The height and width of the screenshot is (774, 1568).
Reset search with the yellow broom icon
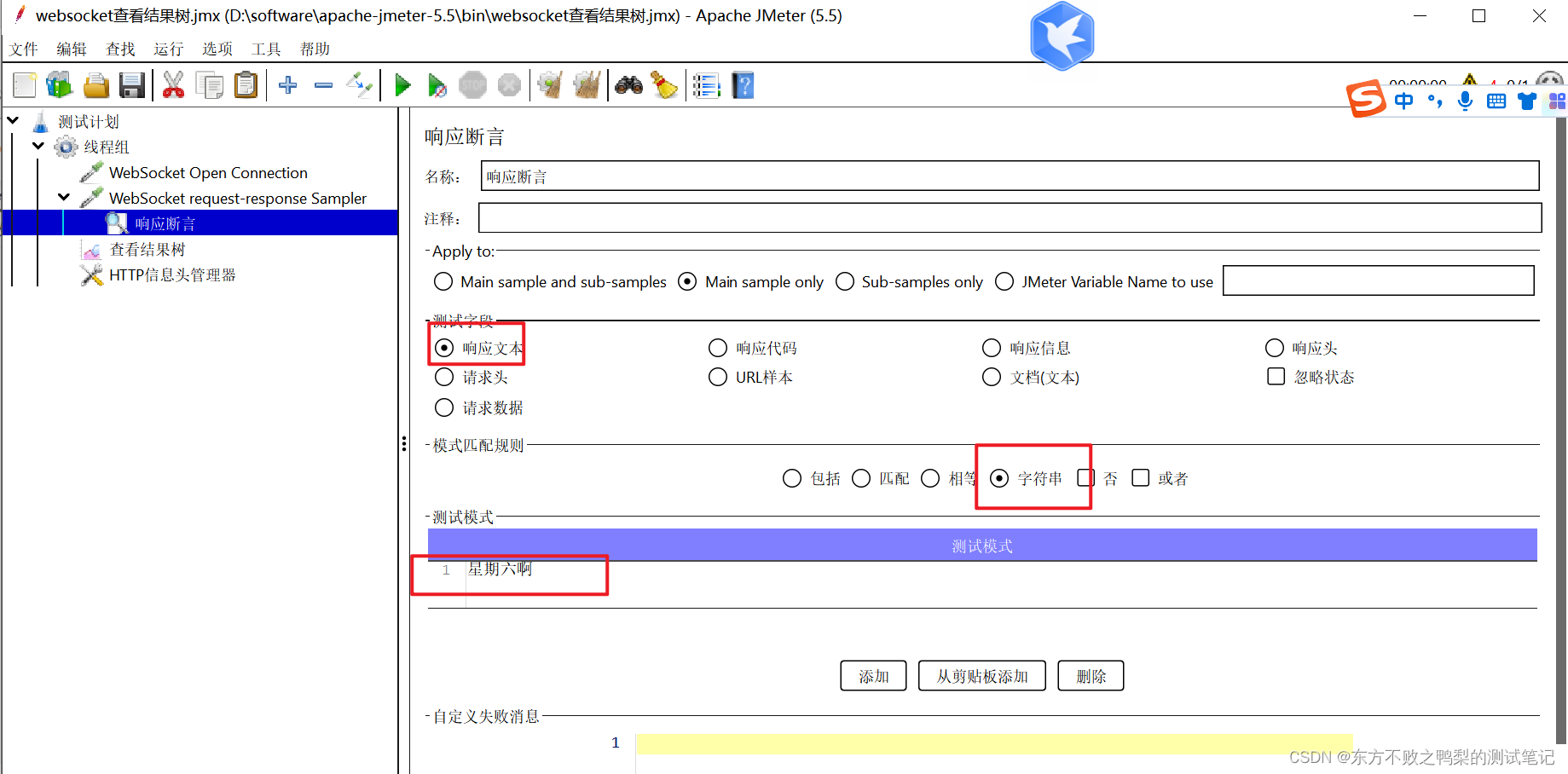click(664, 85)
